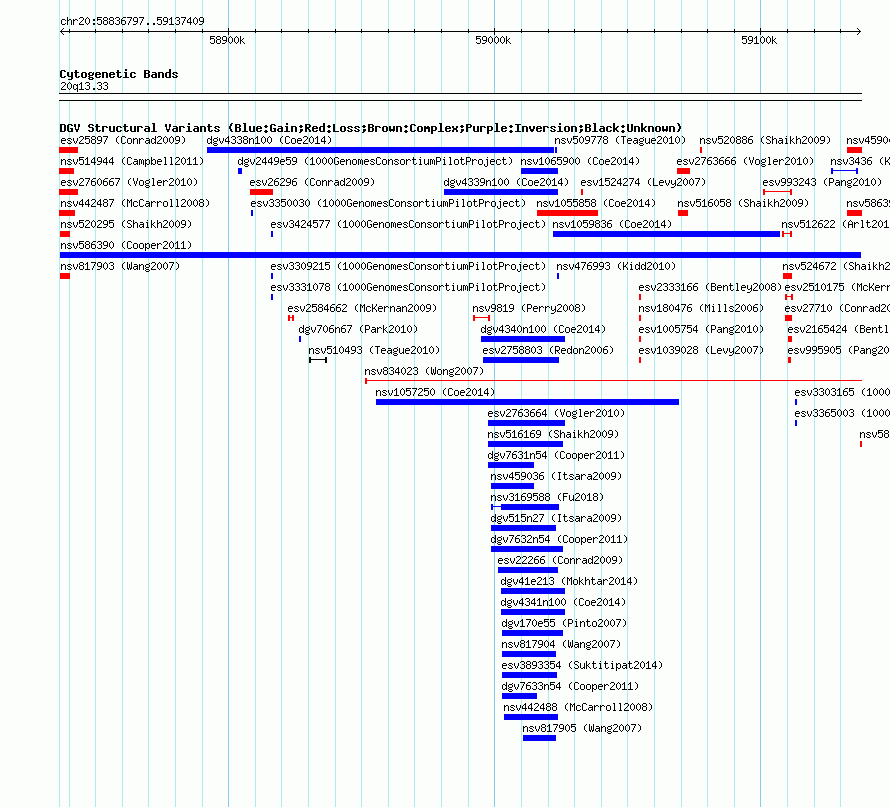The image size is (890, 807).
Task: Click the nsv509778 (Teague2010) label
Action: tap(620, 140)
